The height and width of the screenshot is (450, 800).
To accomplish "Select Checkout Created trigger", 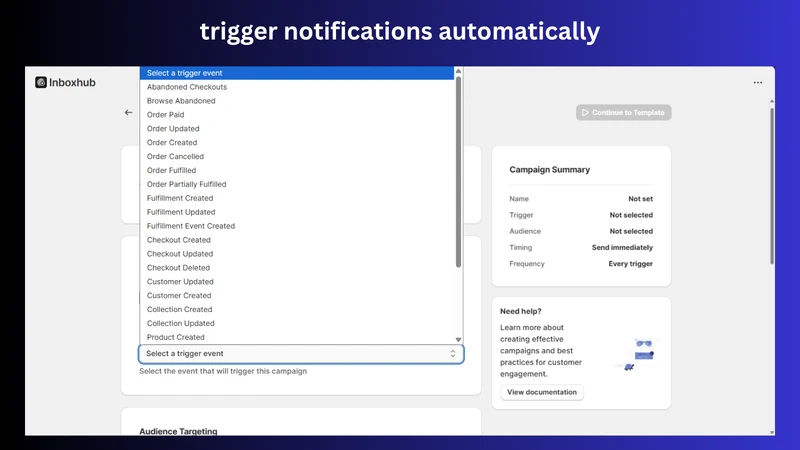I will [x=297, y=240].
